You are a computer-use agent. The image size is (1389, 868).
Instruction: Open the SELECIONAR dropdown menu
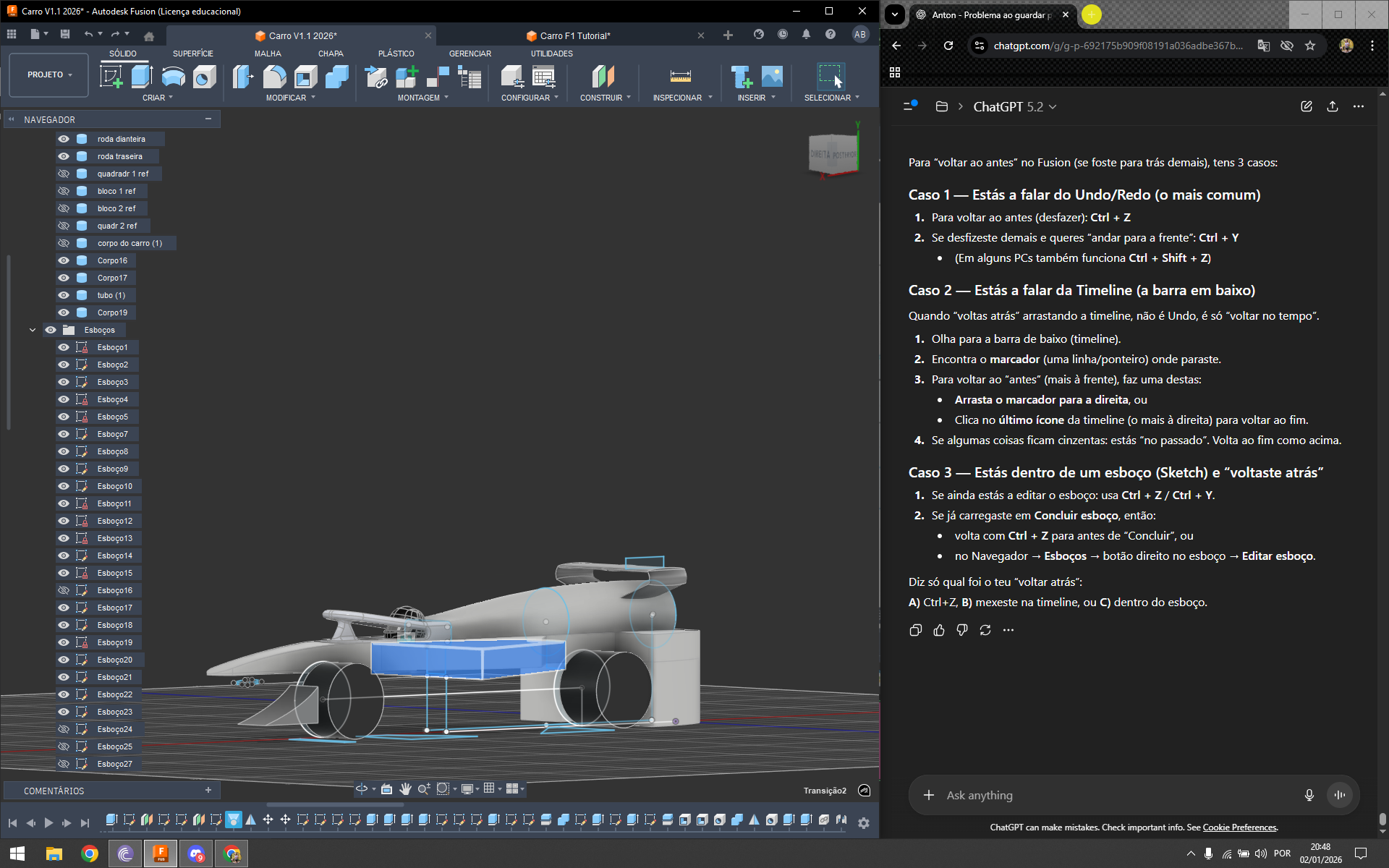click(x=831, y=98)
